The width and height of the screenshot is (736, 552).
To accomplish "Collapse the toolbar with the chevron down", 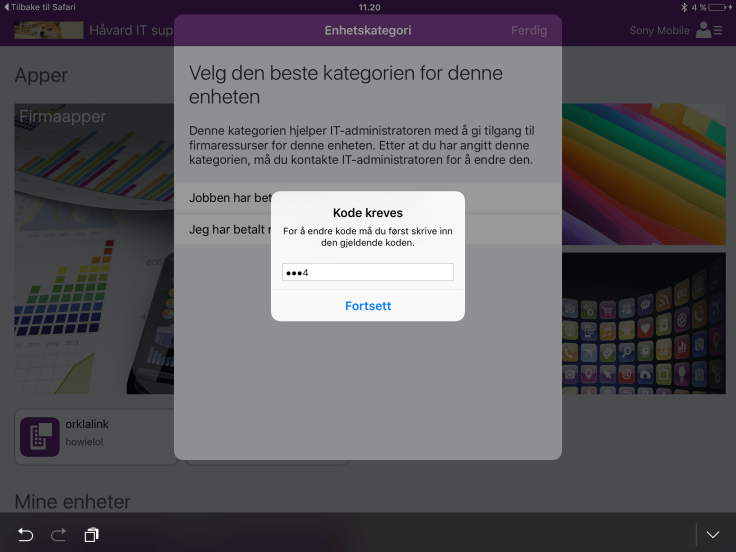I will (713, 535).
